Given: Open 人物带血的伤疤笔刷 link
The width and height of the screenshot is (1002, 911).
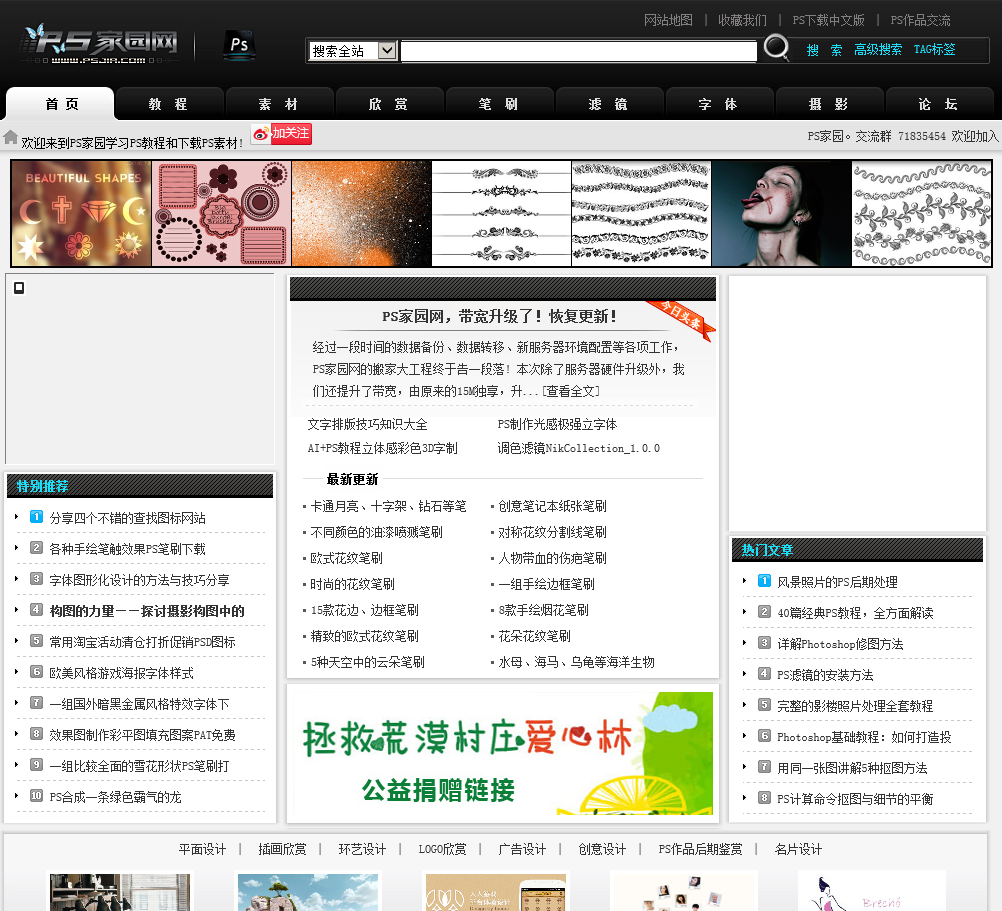Looking at the screenshot, I should pyautogui.click(x=553, y=558).
